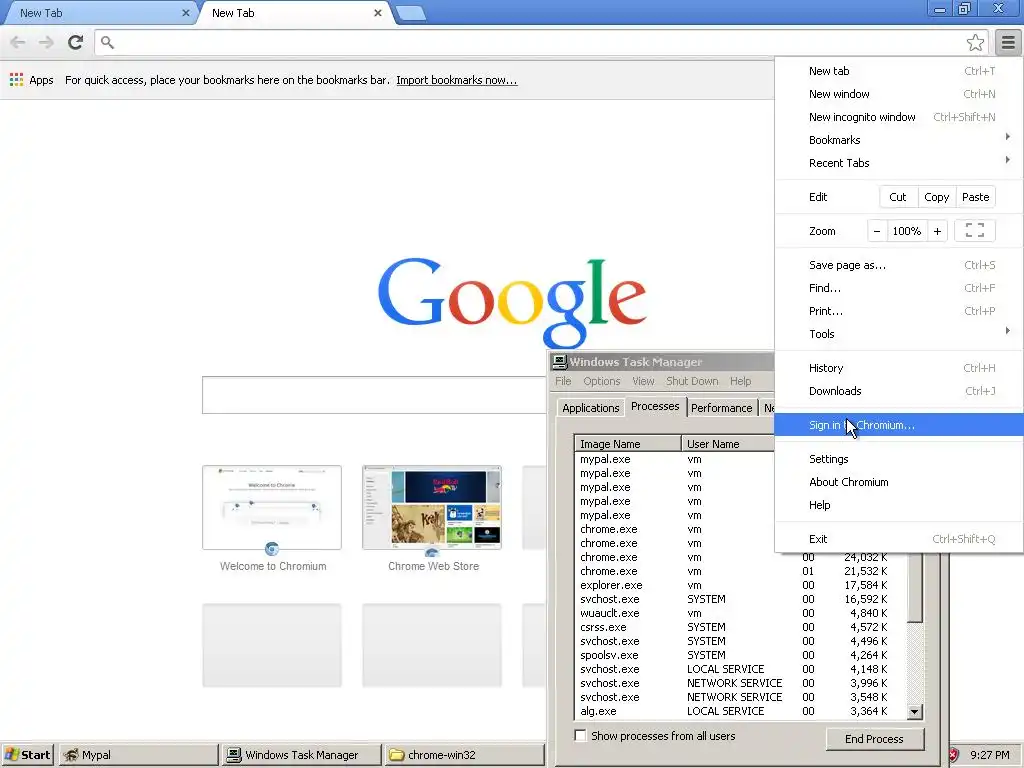Viewport: 1024px width, 768px height.
Task: Click Import bookmarks now… link
Action: coord(456,80)
